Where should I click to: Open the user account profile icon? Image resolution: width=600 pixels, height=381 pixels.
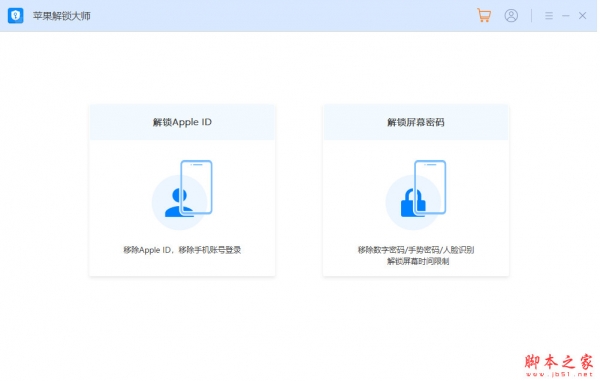click(511, 16)
